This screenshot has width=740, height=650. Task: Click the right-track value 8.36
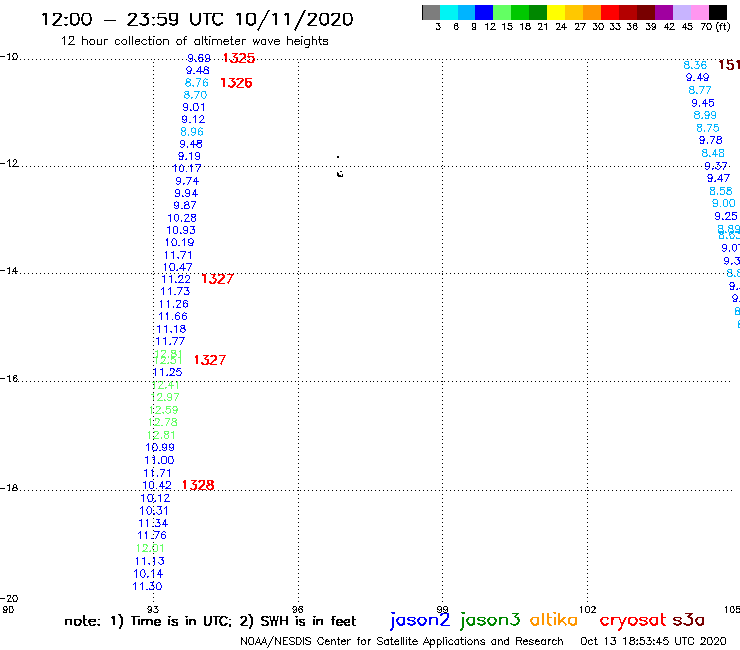tap(695, 65)
